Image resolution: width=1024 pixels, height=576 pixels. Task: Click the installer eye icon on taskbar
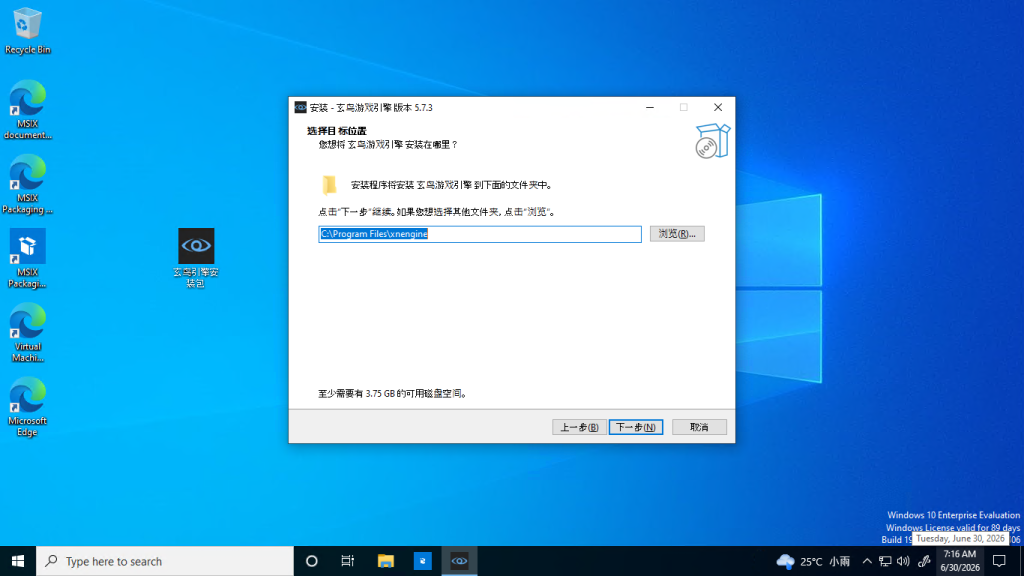click(459, 561)
